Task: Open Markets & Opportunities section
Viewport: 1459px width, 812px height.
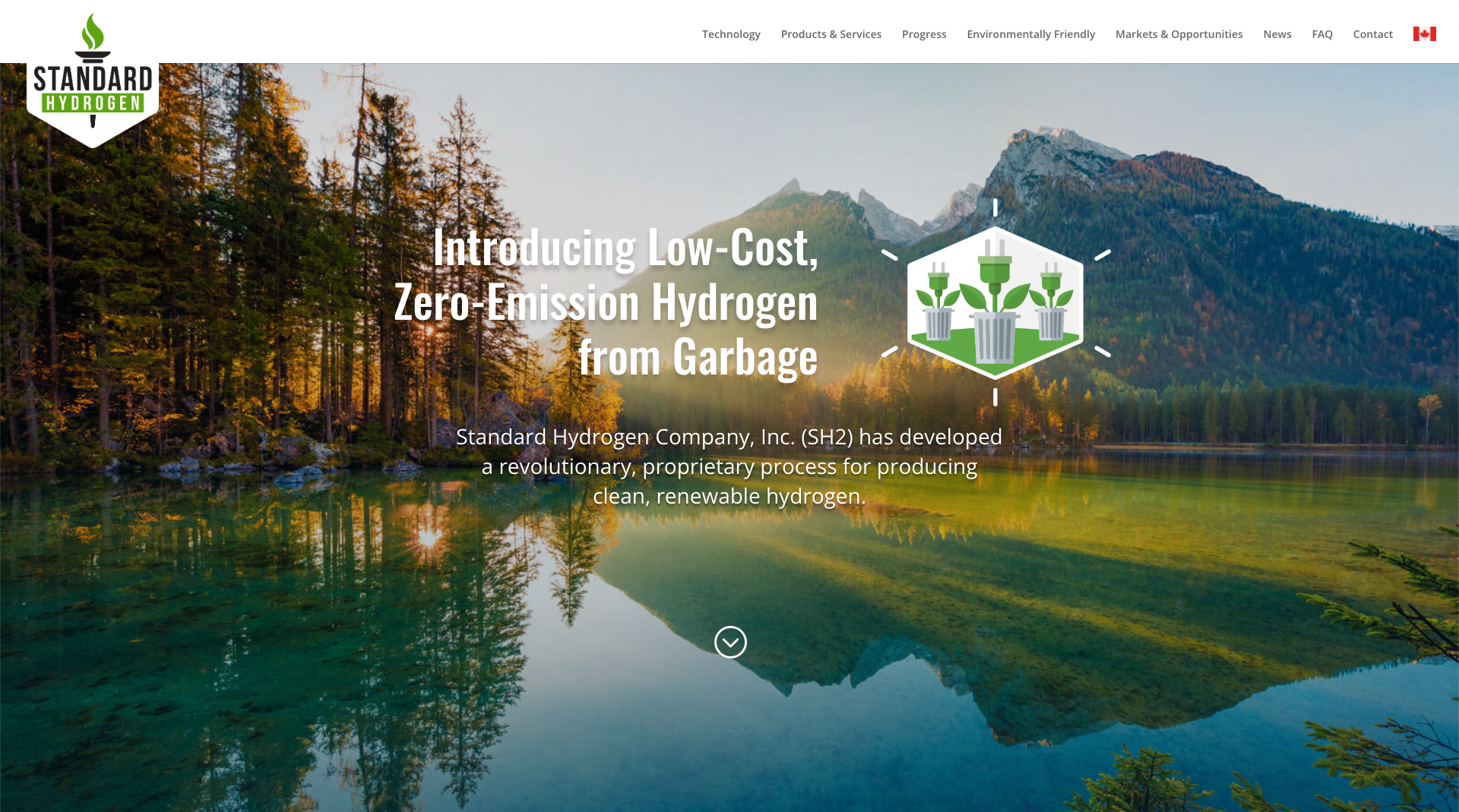Action: tap(1179, 34)
